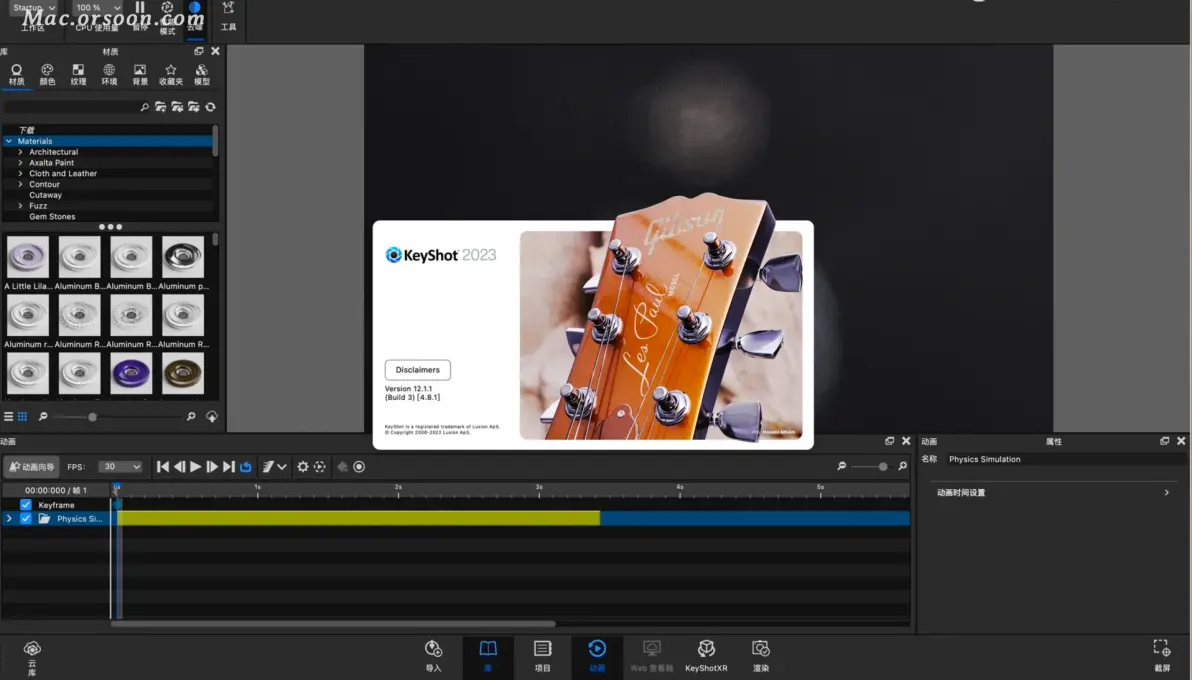The image size is (1192, 680).
Task: Open the Animation Wizard
Action: click(x=32, y=467)
